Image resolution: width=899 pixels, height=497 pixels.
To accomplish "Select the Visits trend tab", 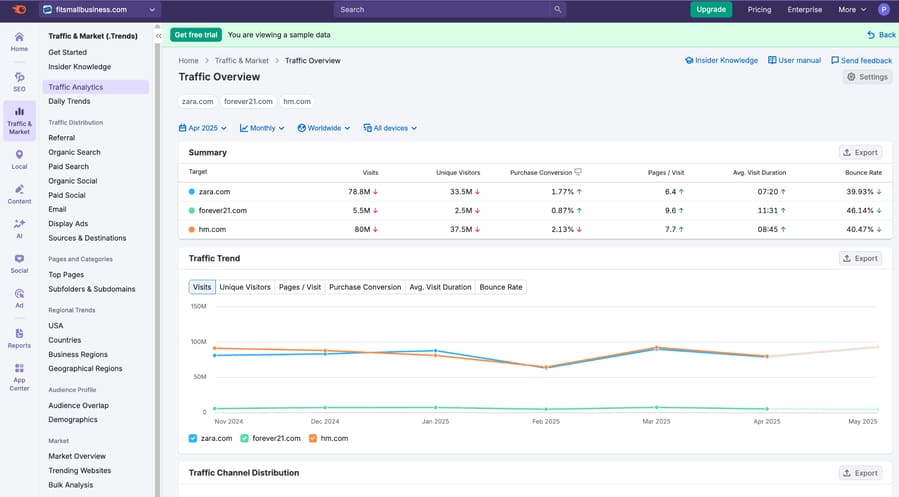I will (202, 287).
